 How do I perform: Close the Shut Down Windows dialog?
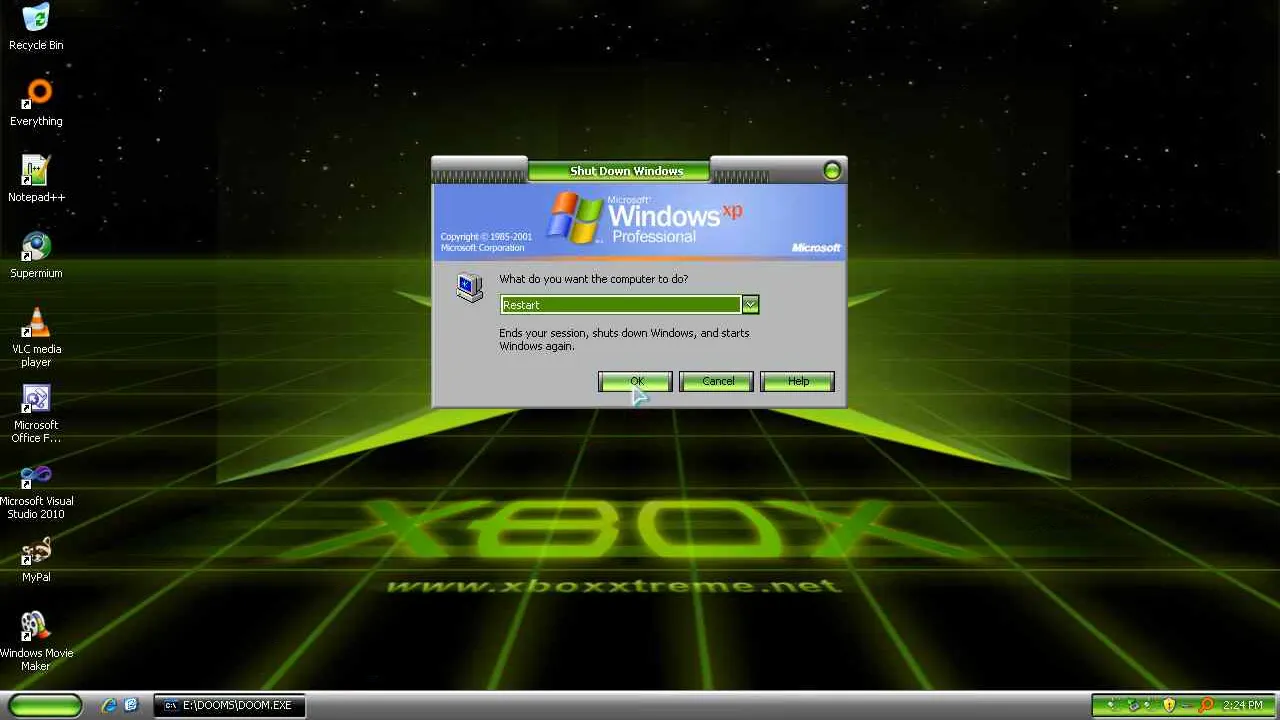(832, 171)
